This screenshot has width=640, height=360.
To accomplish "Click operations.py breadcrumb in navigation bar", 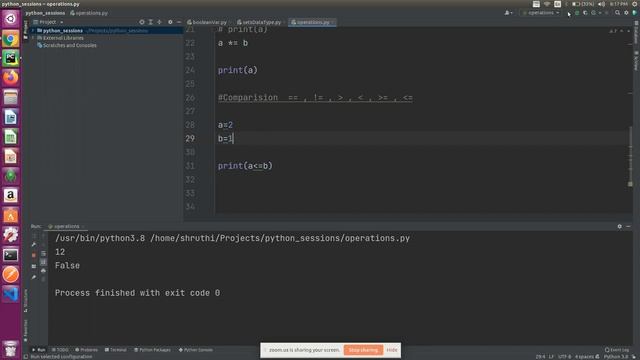I will 89,13.
